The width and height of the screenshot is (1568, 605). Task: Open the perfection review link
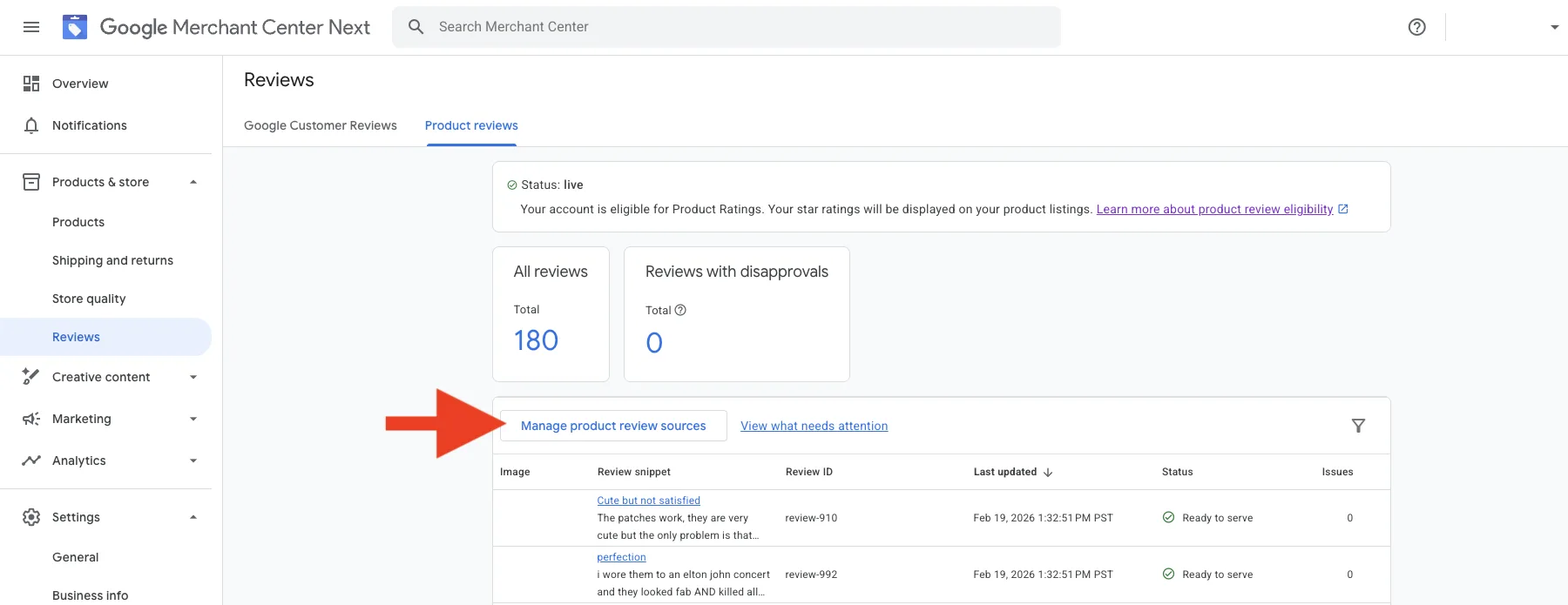click(x=621, y=557)
